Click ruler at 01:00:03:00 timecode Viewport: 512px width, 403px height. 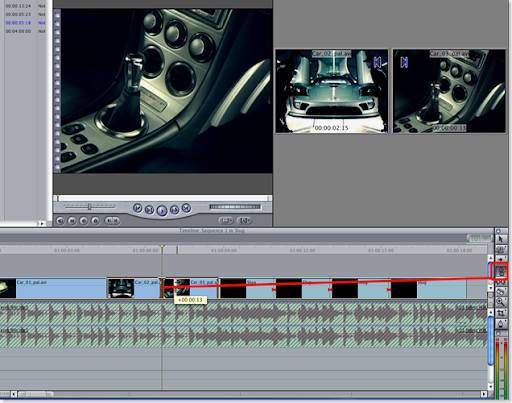pyautogui.click(x=67, y=250)
